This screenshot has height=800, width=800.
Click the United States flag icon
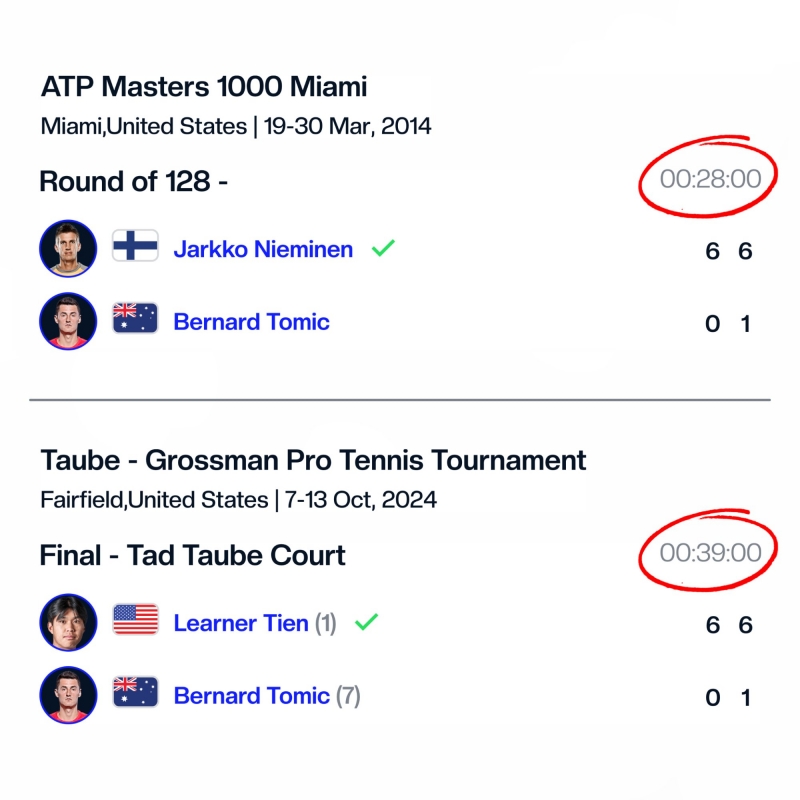click(135, 622)
